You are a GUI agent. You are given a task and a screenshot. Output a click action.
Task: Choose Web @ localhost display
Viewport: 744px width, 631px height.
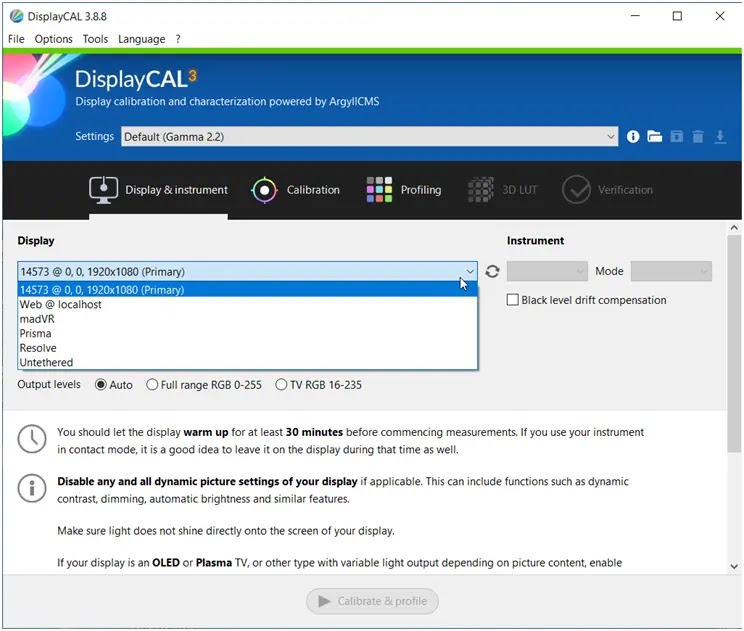coord(247,305)
